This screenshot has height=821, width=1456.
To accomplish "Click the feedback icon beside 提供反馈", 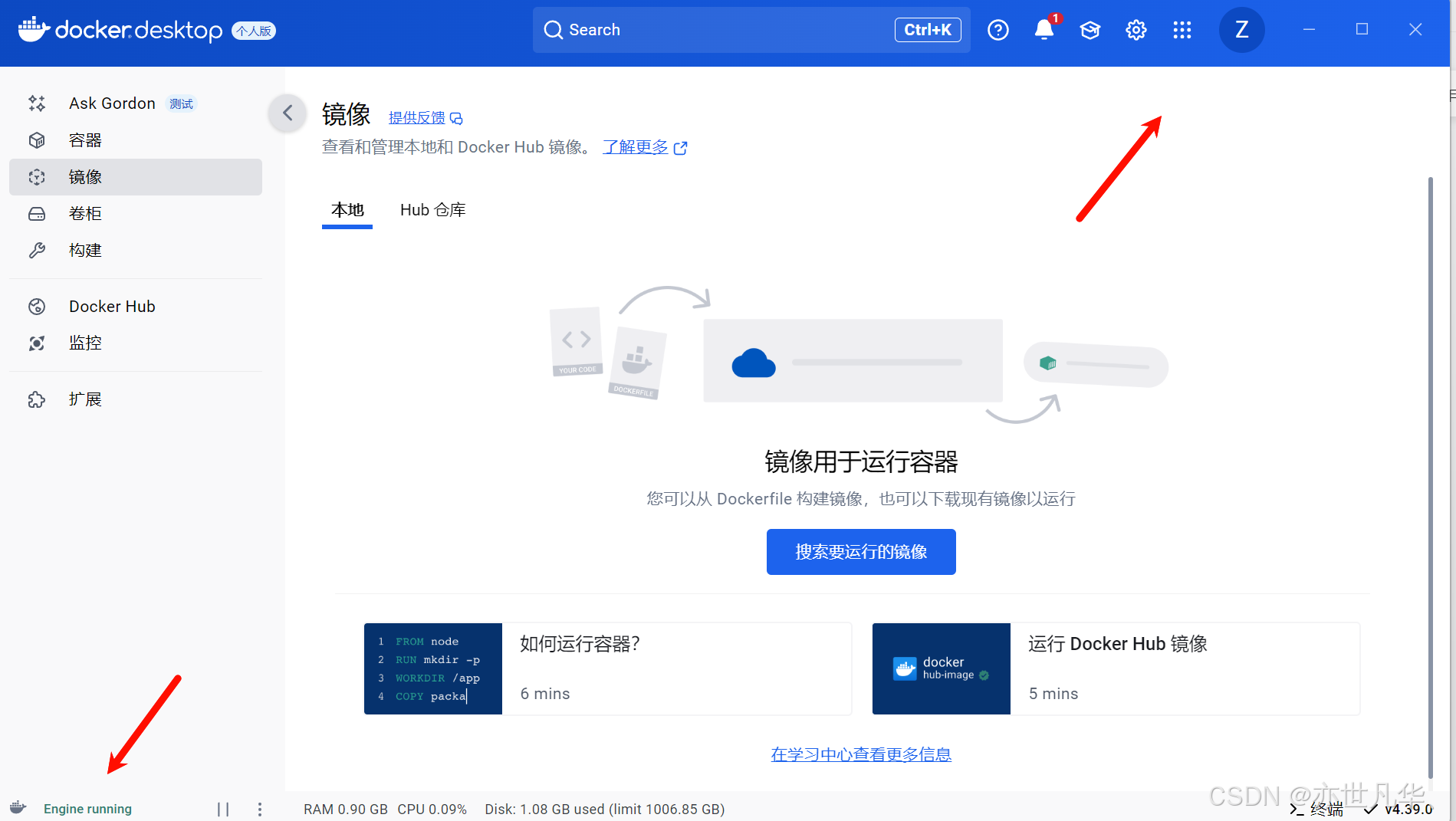I will 456,119.
